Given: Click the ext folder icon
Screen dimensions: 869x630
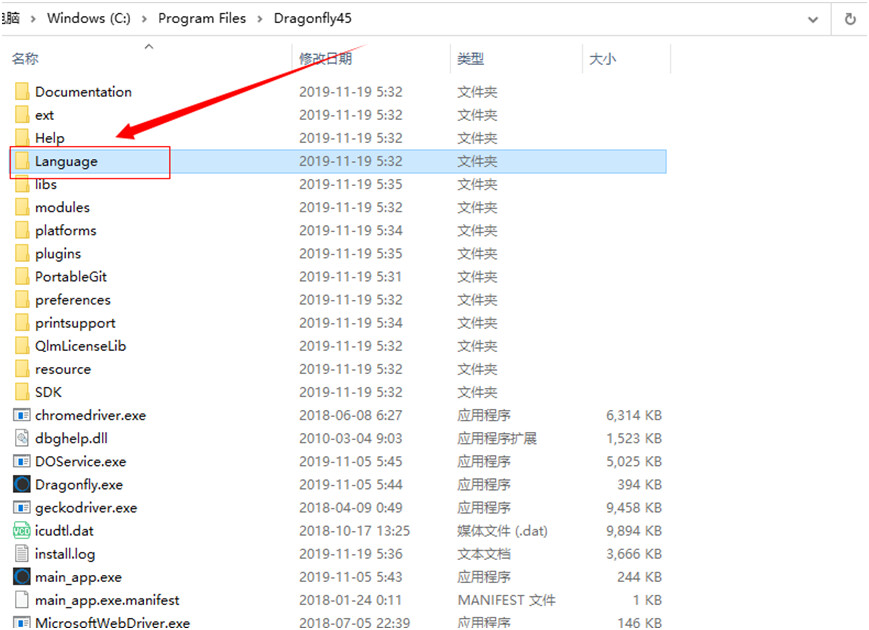Looking at the screenshot, I should pos(22,115).
